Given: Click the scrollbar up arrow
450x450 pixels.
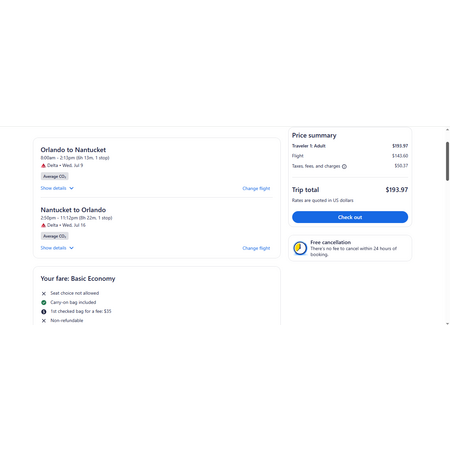Looking at the screenshot, I should 447,130.
